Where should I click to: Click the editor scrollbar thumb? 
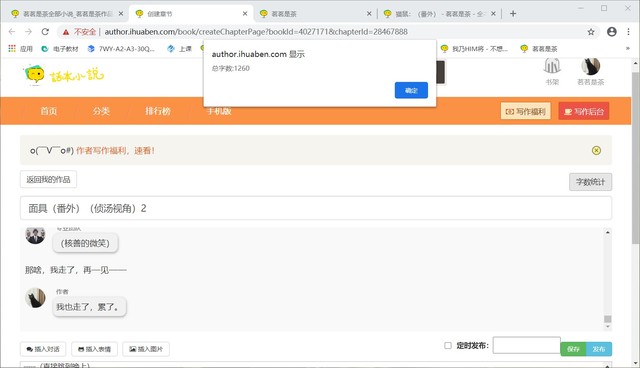click(x=607, y=319)
